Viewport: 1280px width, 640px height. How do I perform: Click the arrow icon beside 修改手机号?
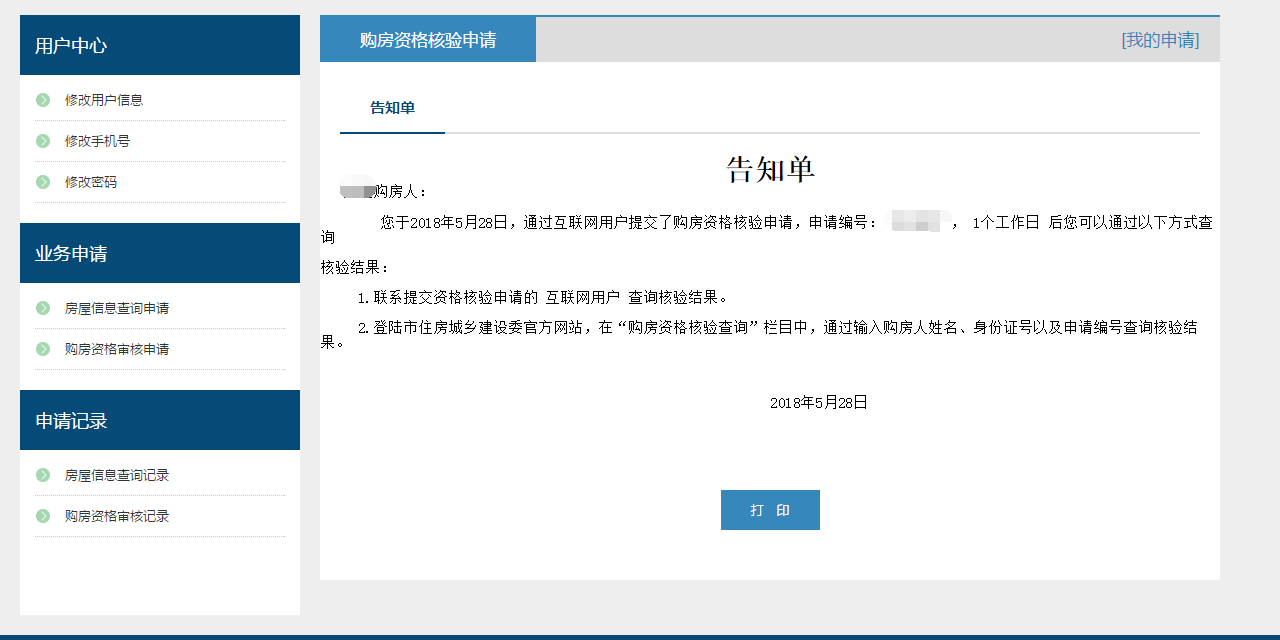click(43, 141)
